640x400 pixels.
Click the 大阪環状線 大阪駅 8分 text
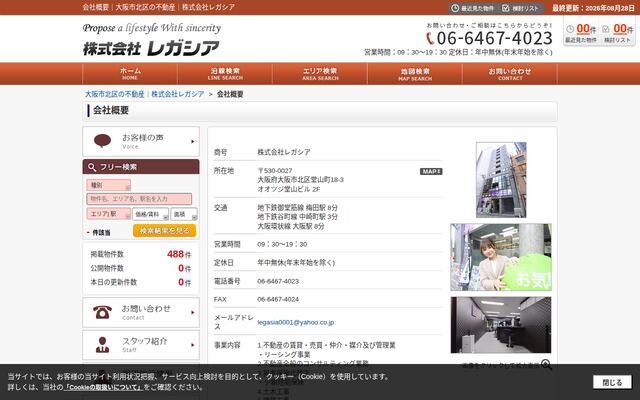(291, 226)
